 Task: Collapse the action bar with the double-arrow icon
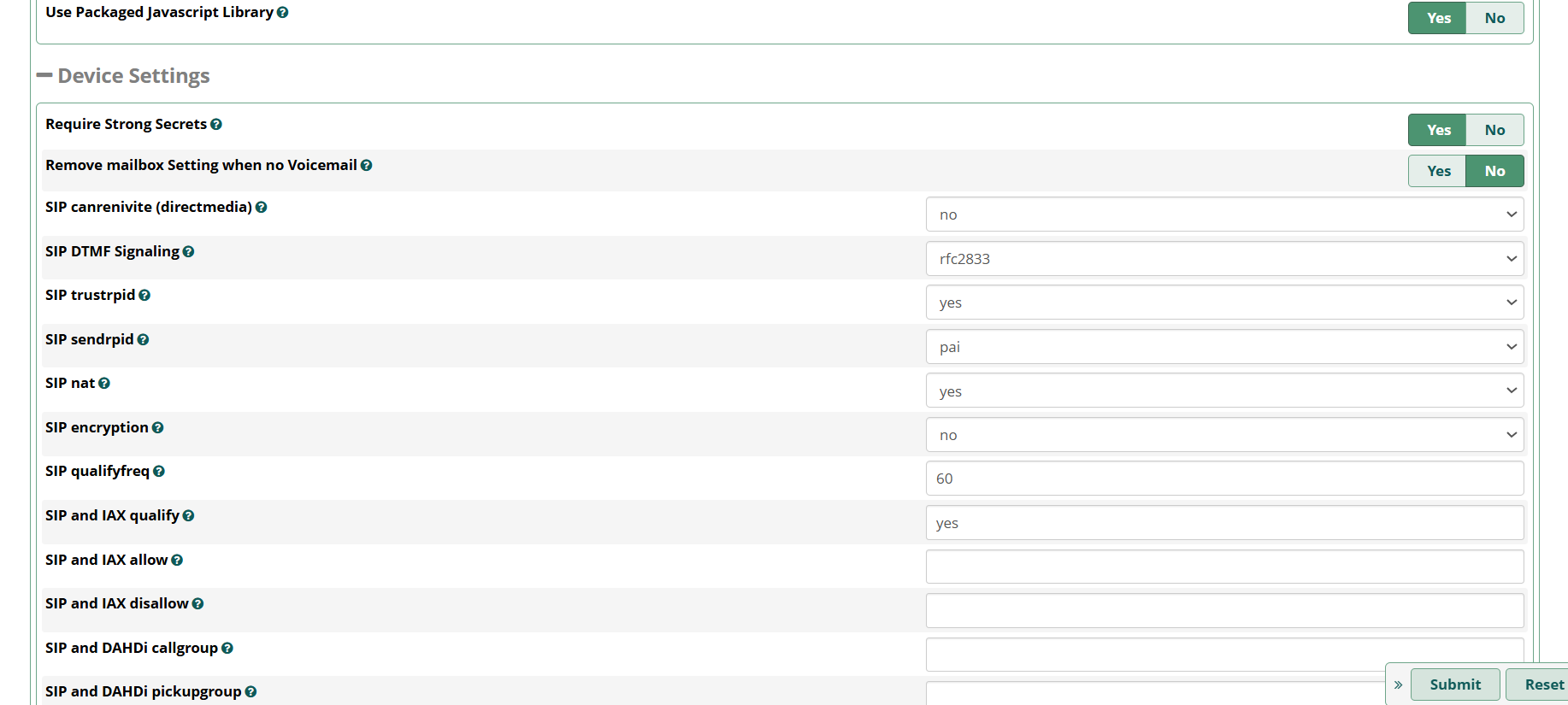[x=1398, y=685]
